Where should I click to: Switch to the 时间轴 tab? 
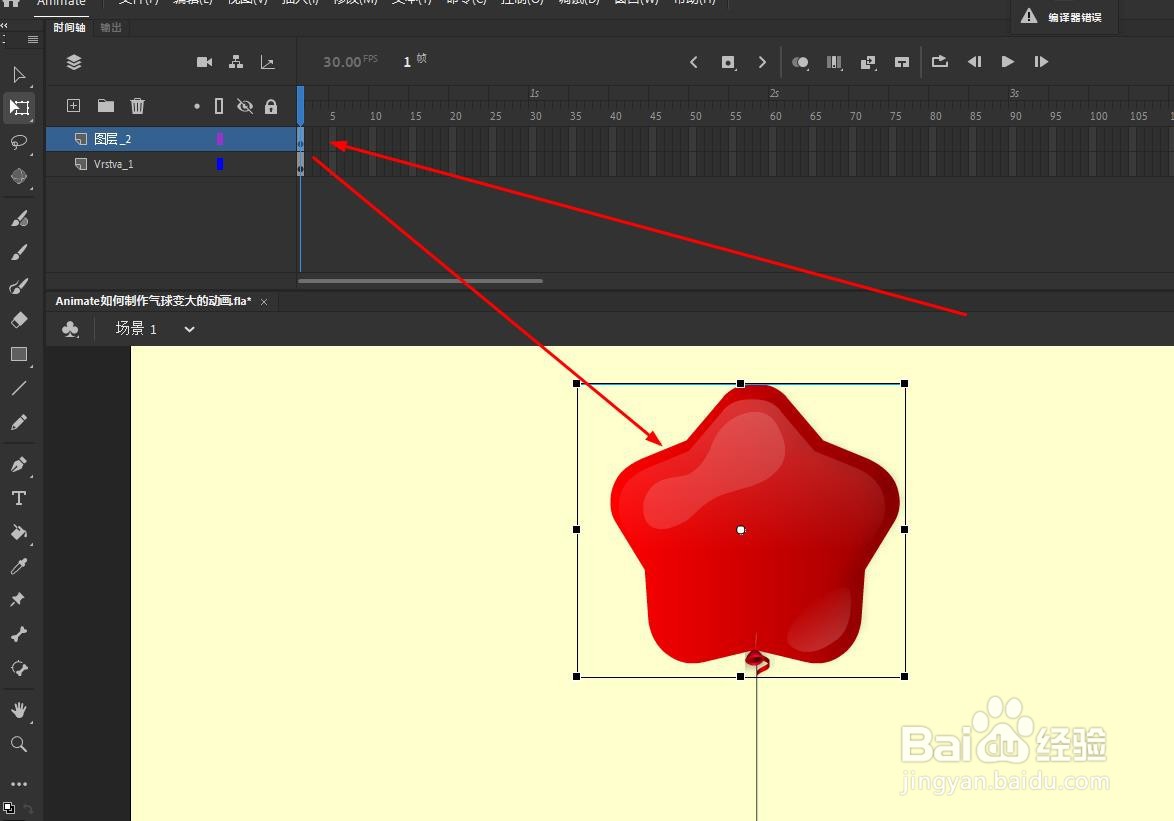click(69, 28)
